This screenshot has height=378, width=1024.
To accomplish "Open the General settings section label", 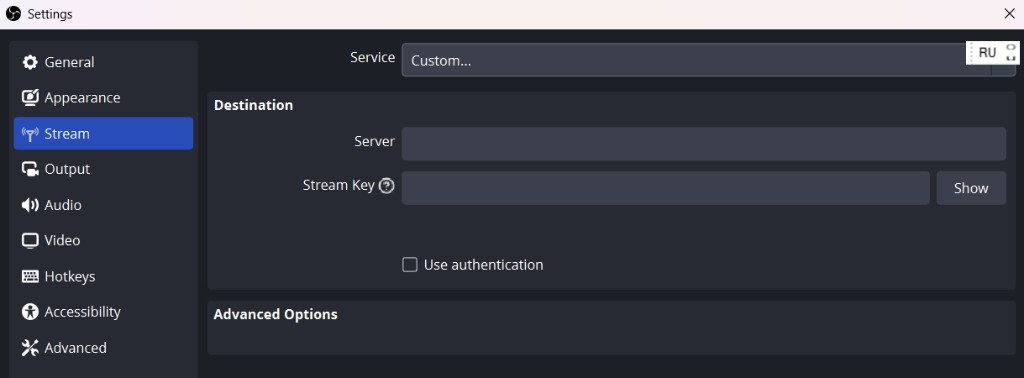I will pos(69,62).
